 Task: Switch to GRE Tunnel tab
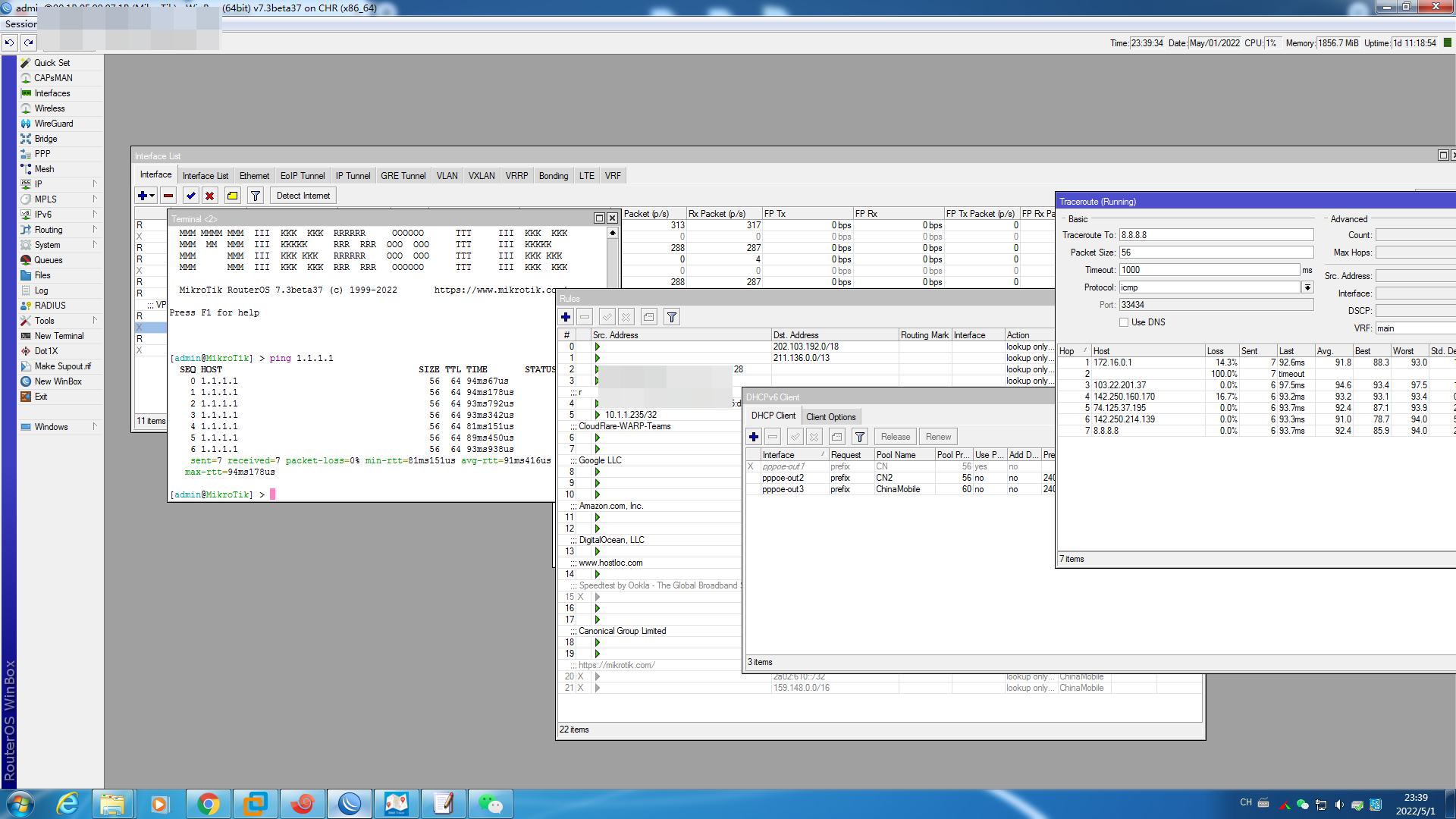pos(403,176)
